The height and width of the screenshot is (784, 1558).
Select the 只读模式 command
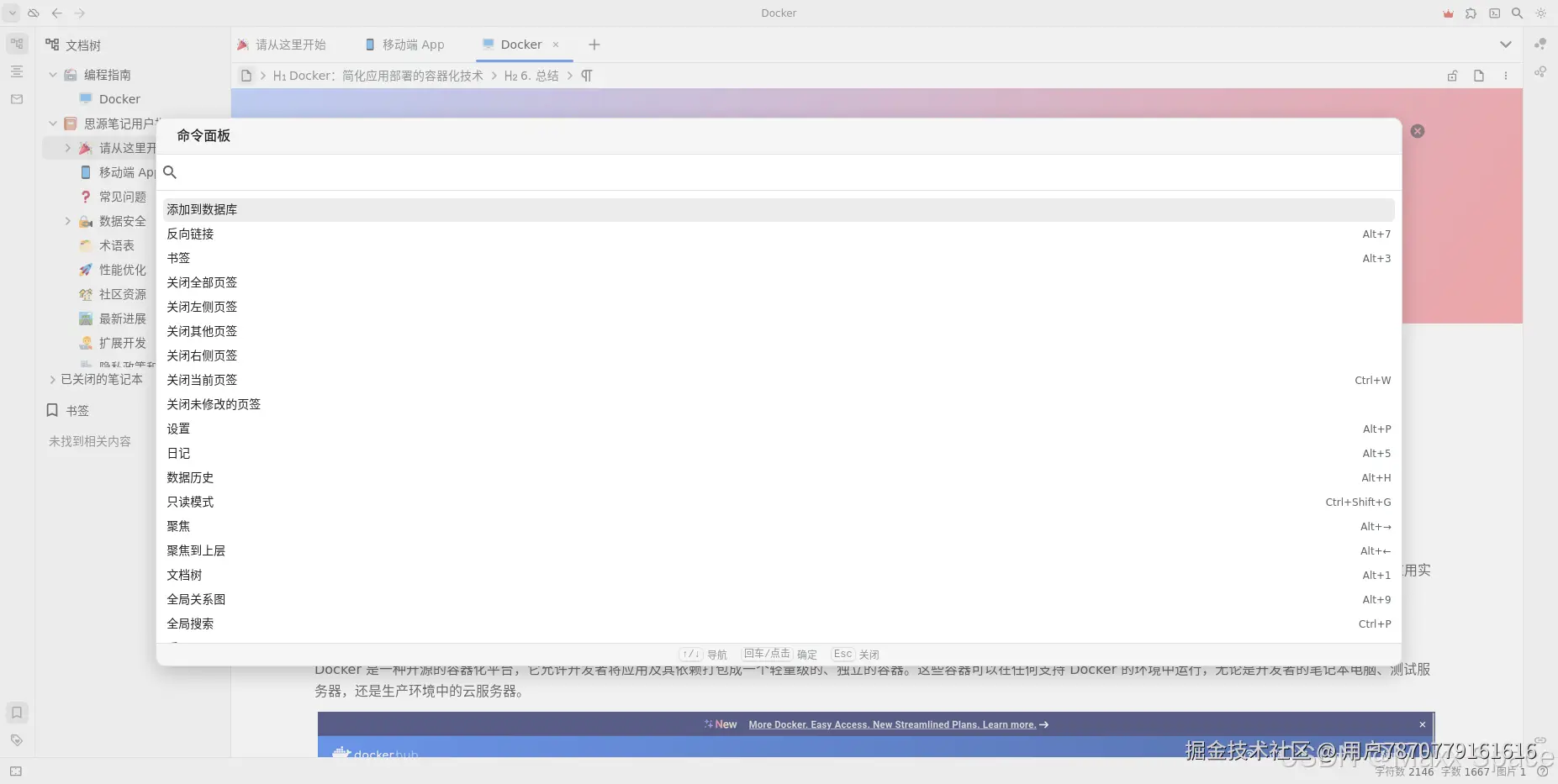pyautogui.click(x=779, y=502)
